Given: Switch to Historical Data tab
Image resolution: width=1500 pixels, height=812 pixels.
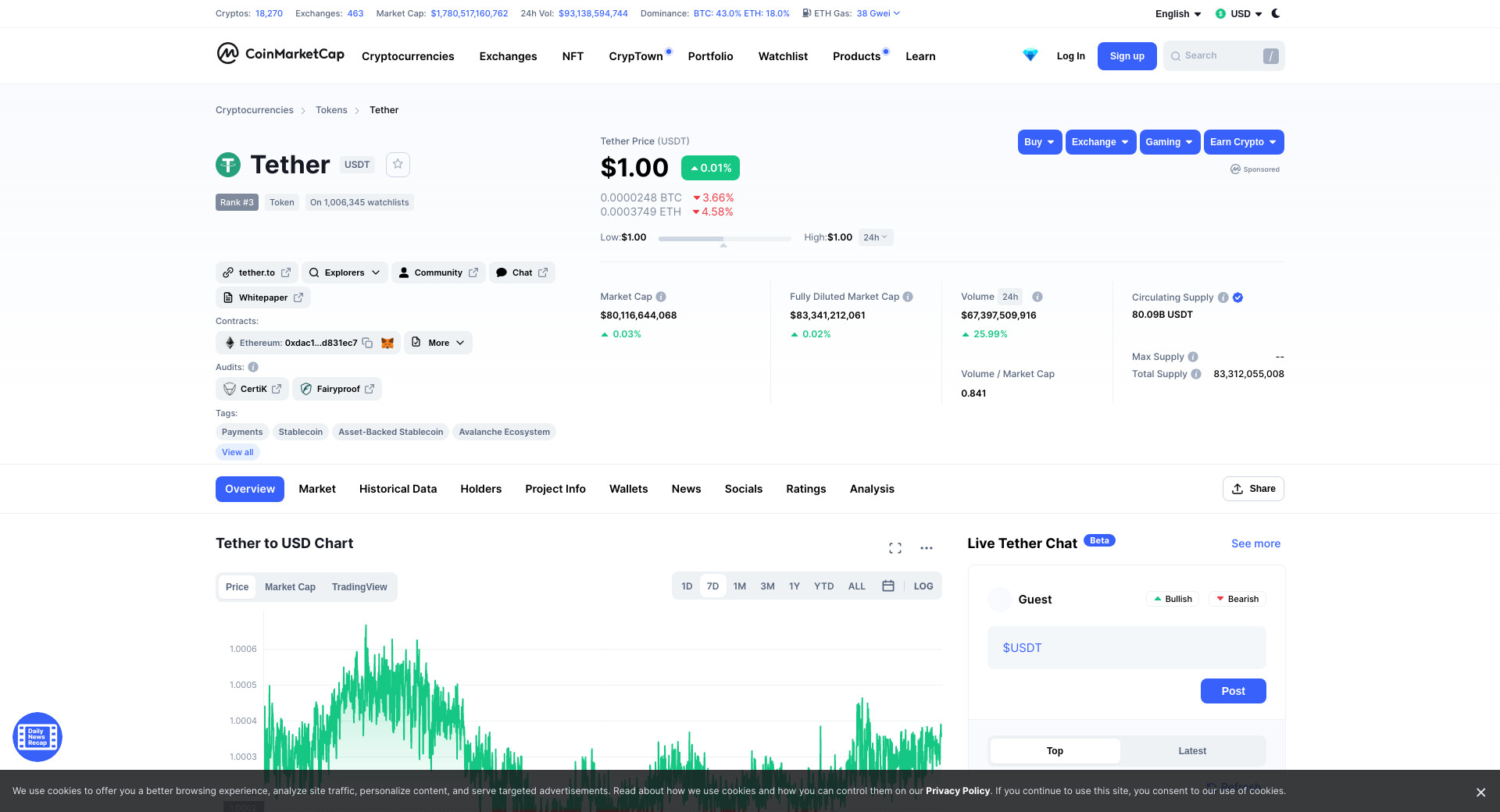Looking at the screenshot, I should pyautogui.click(x=398, y=489).
